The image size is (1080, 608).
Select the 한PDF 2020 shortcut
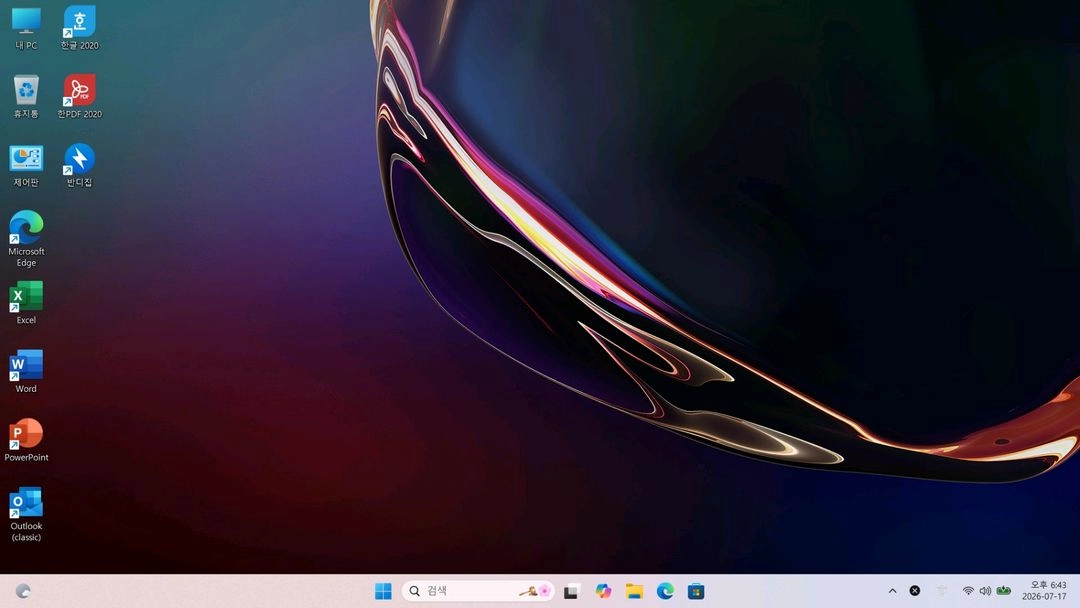coord(79,96)
